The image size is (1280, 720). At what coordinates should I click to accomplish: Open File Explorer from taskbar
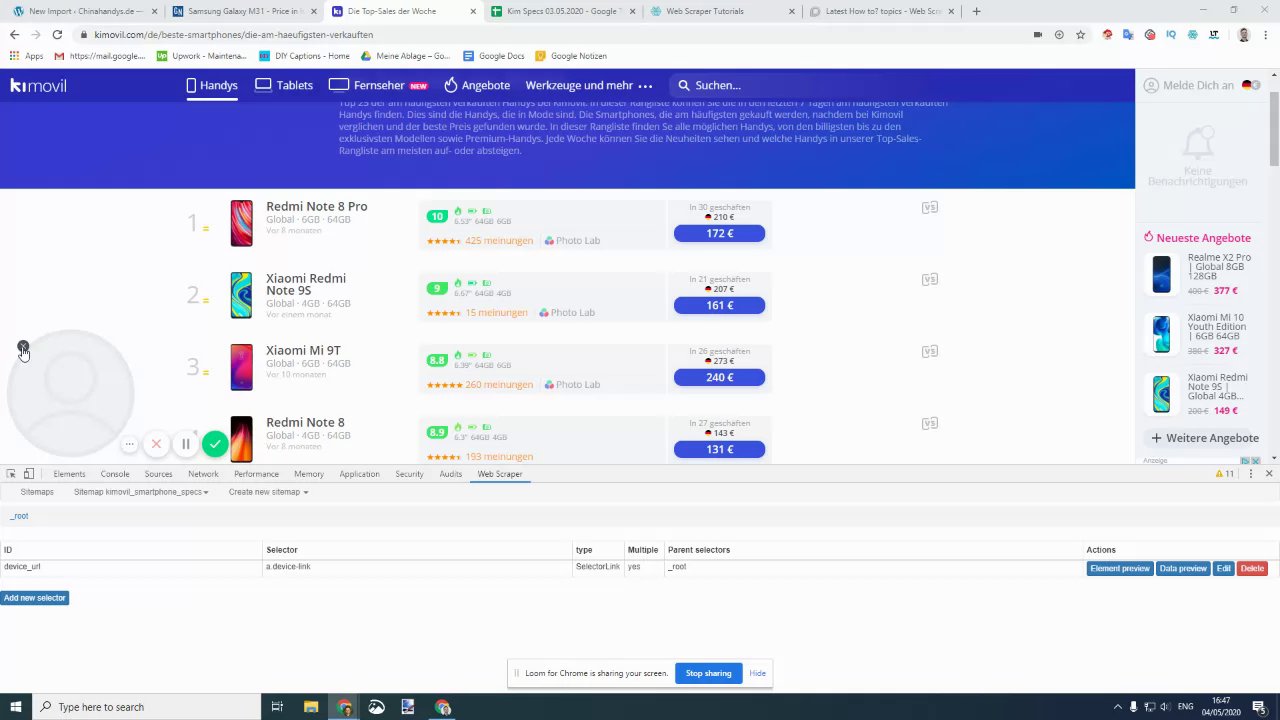(311, 707)
